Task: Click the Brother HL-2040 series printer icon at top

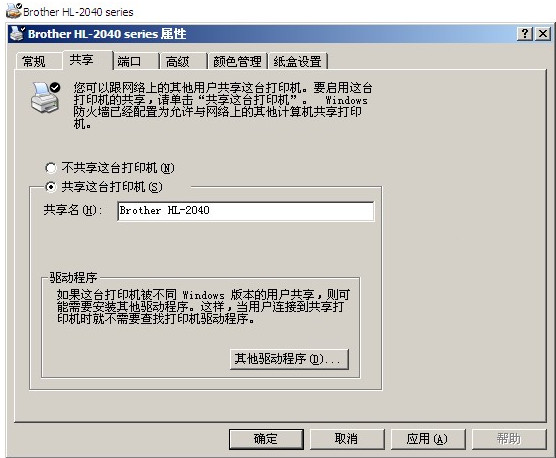Action: click(x=14, y=11)
